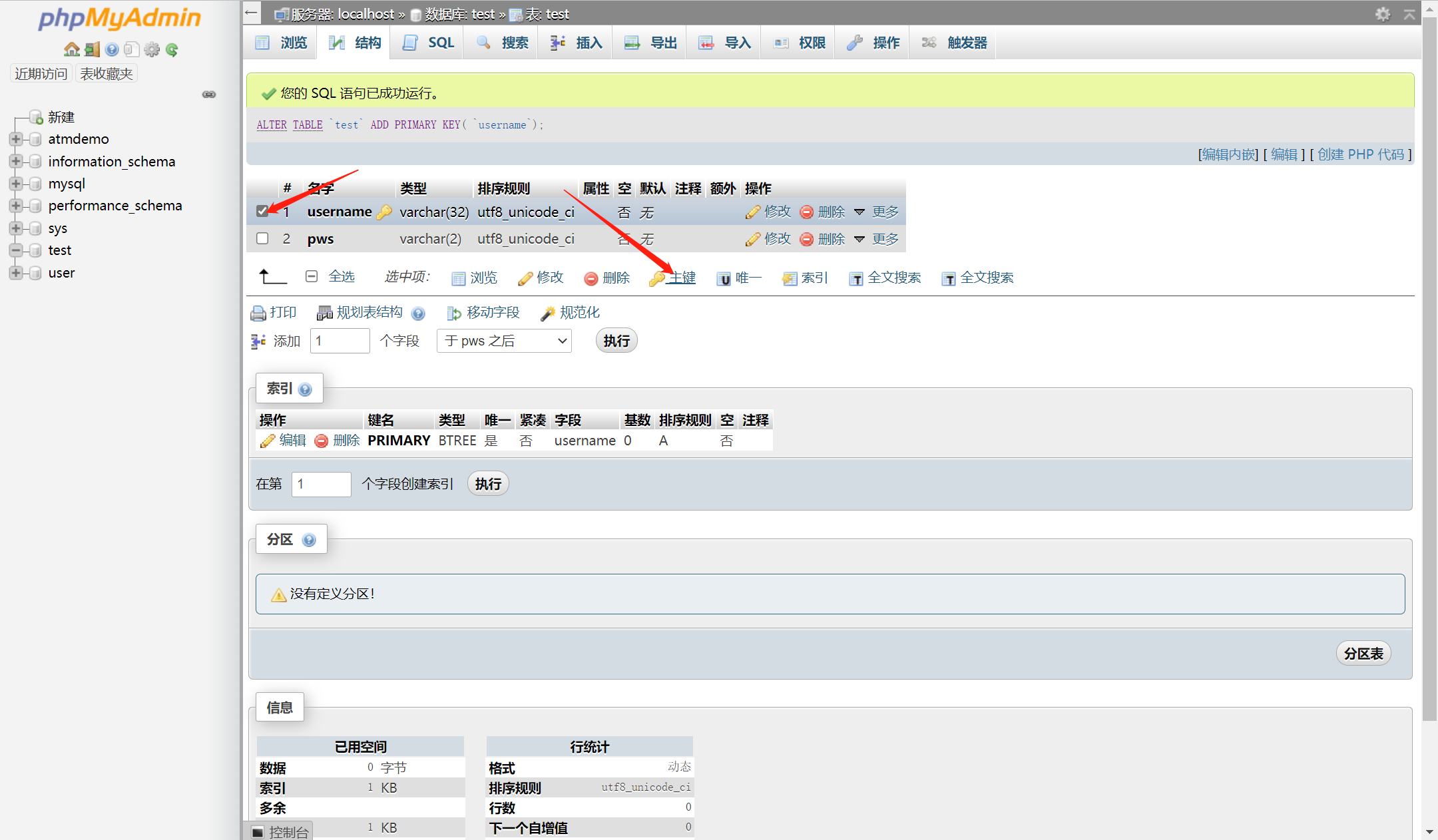Open the navigation settings gear icon
Image resolution: width=1438 pixels, height=840 pixels.
point(152,49)
